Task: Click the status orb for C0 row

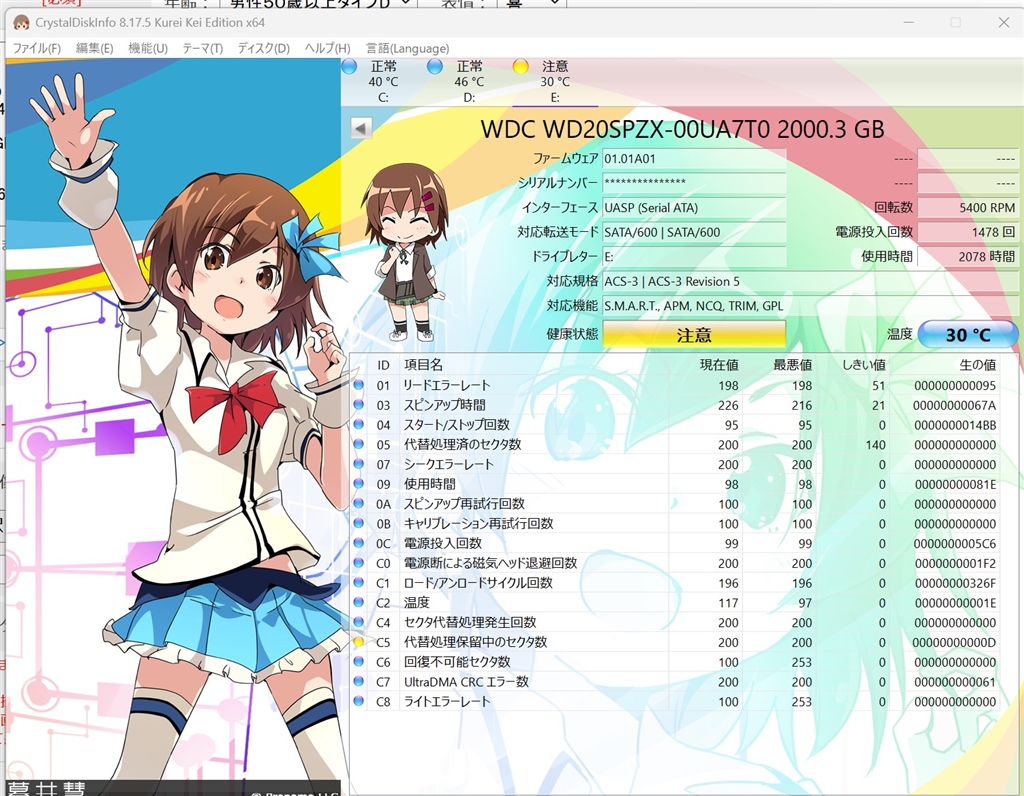Action: 359,563
